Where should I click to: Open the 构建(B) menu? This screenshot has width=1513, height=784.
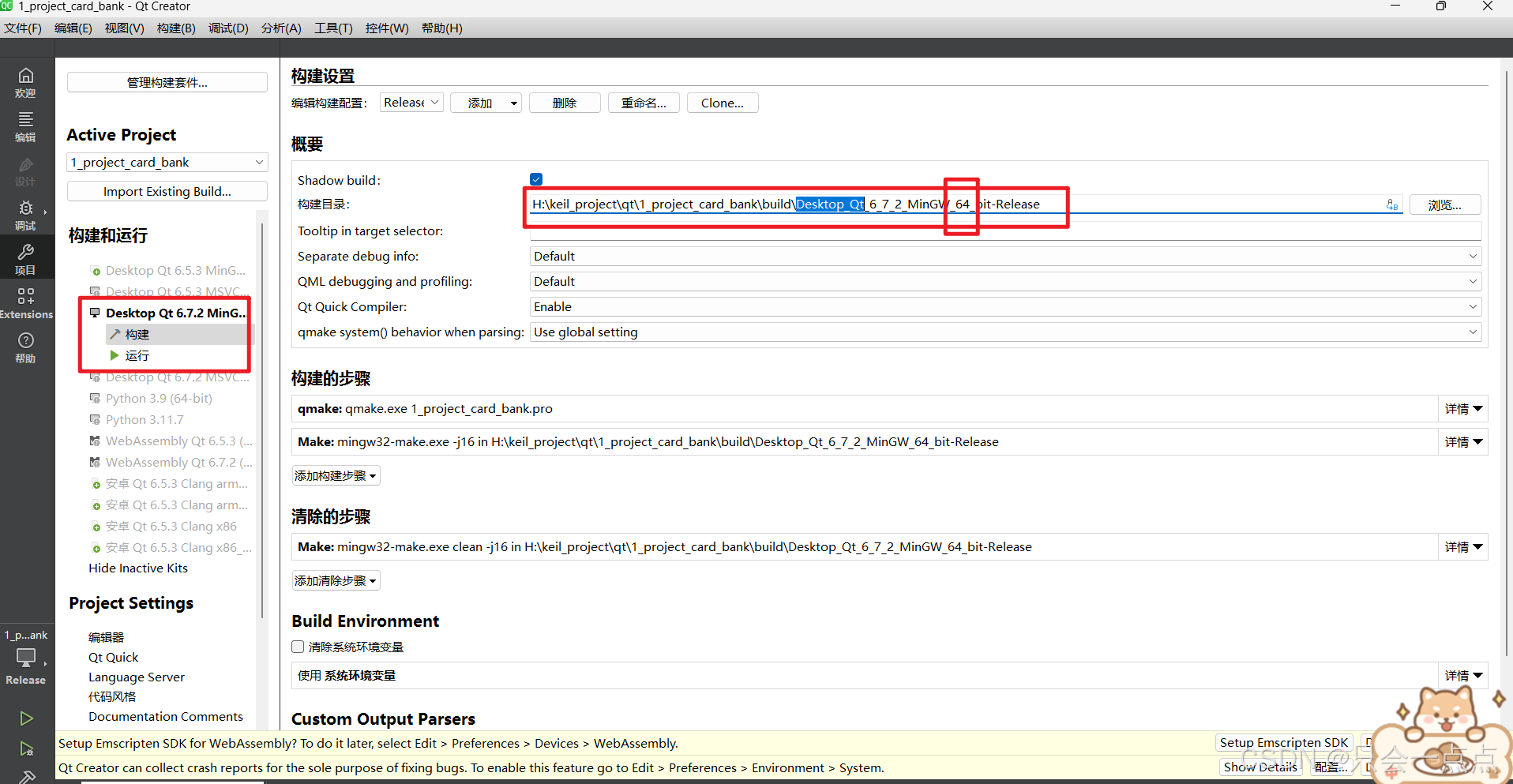click(176, 28)
